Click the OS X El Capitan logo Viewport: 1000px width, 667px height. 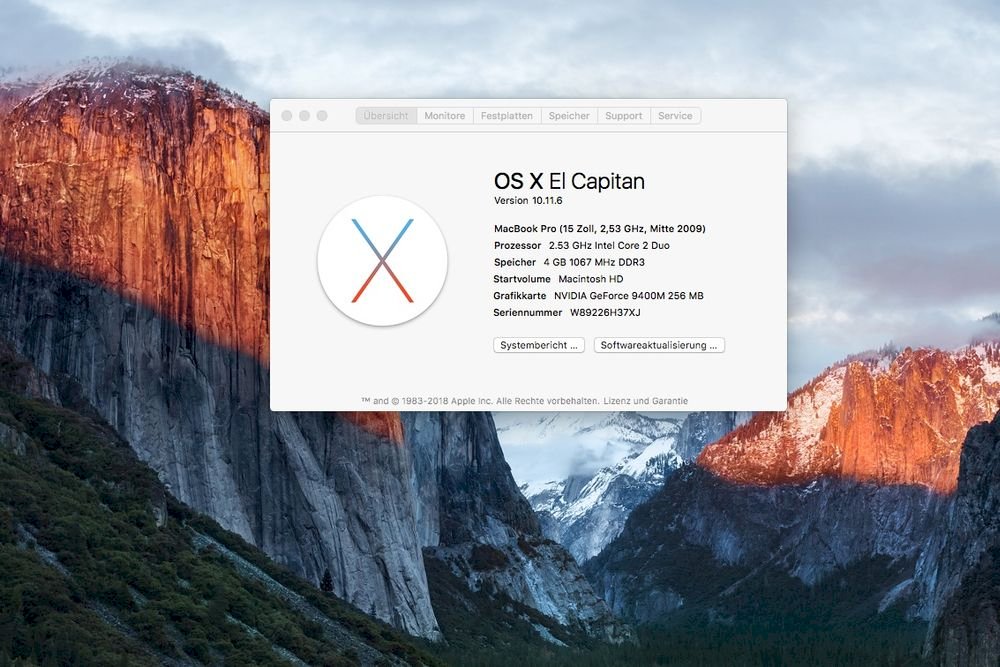point(382,261)
